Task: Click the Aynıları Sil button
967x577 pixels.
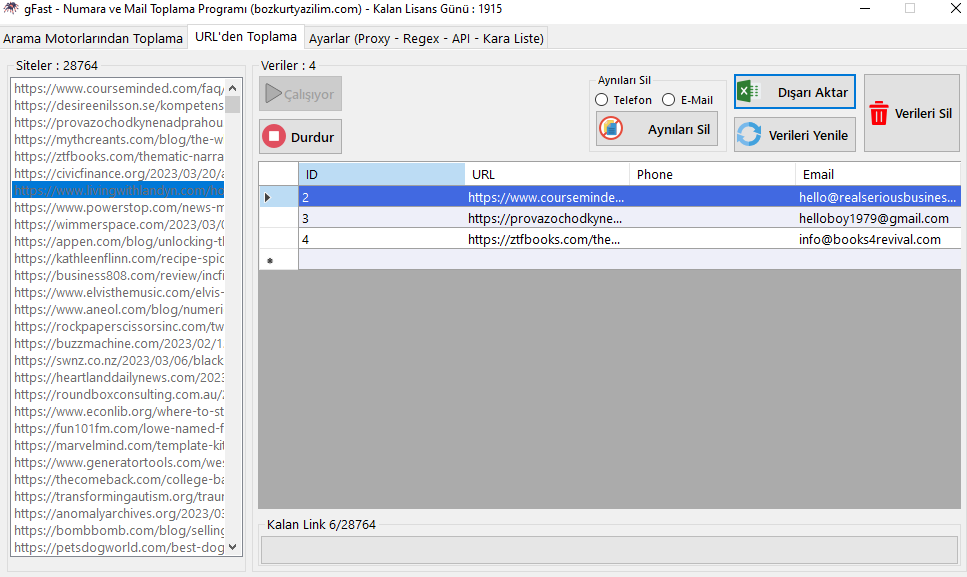Action: pyautogui.click(x=657, y=129)
